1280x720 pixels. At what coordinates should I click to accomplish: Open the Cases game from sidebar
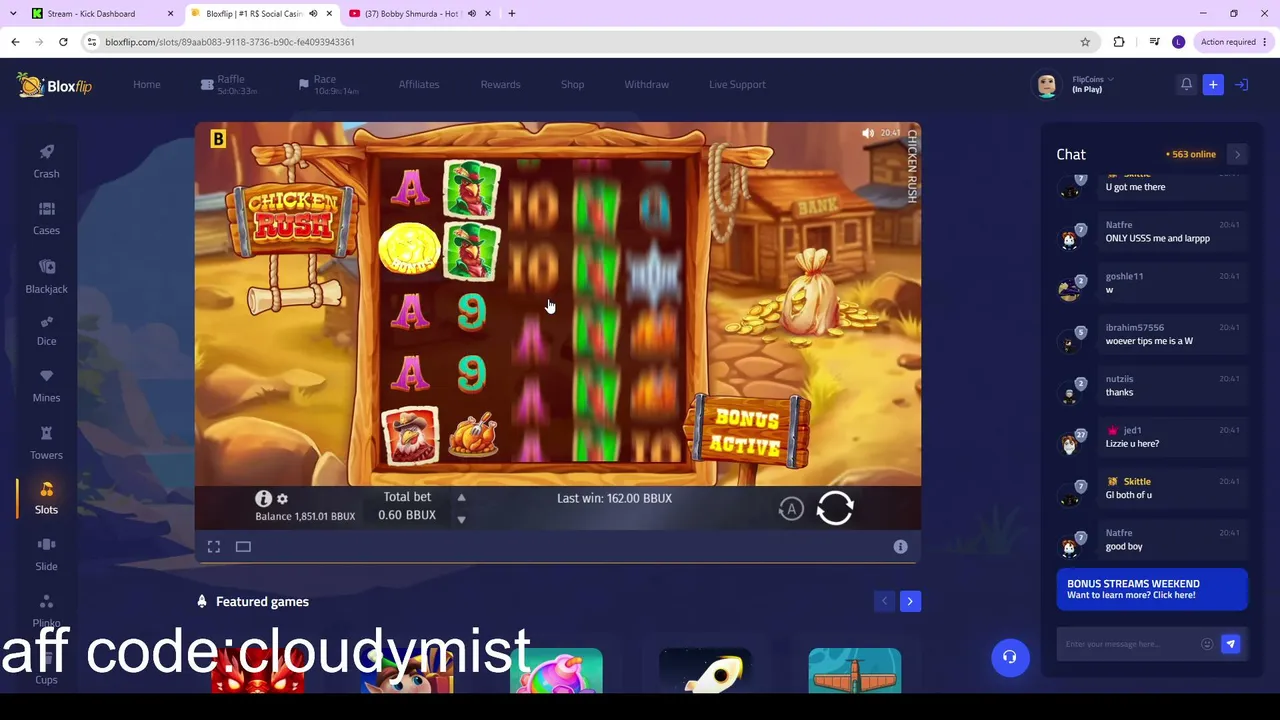tap(46, 218)
